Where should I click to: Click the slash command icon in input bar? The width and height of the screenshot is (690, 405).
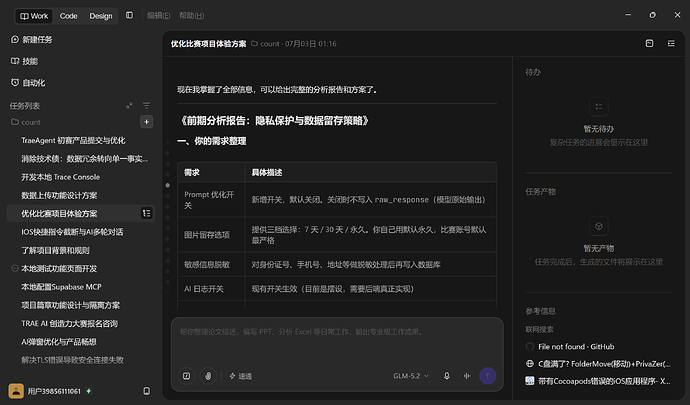click(x=187, y=376)
